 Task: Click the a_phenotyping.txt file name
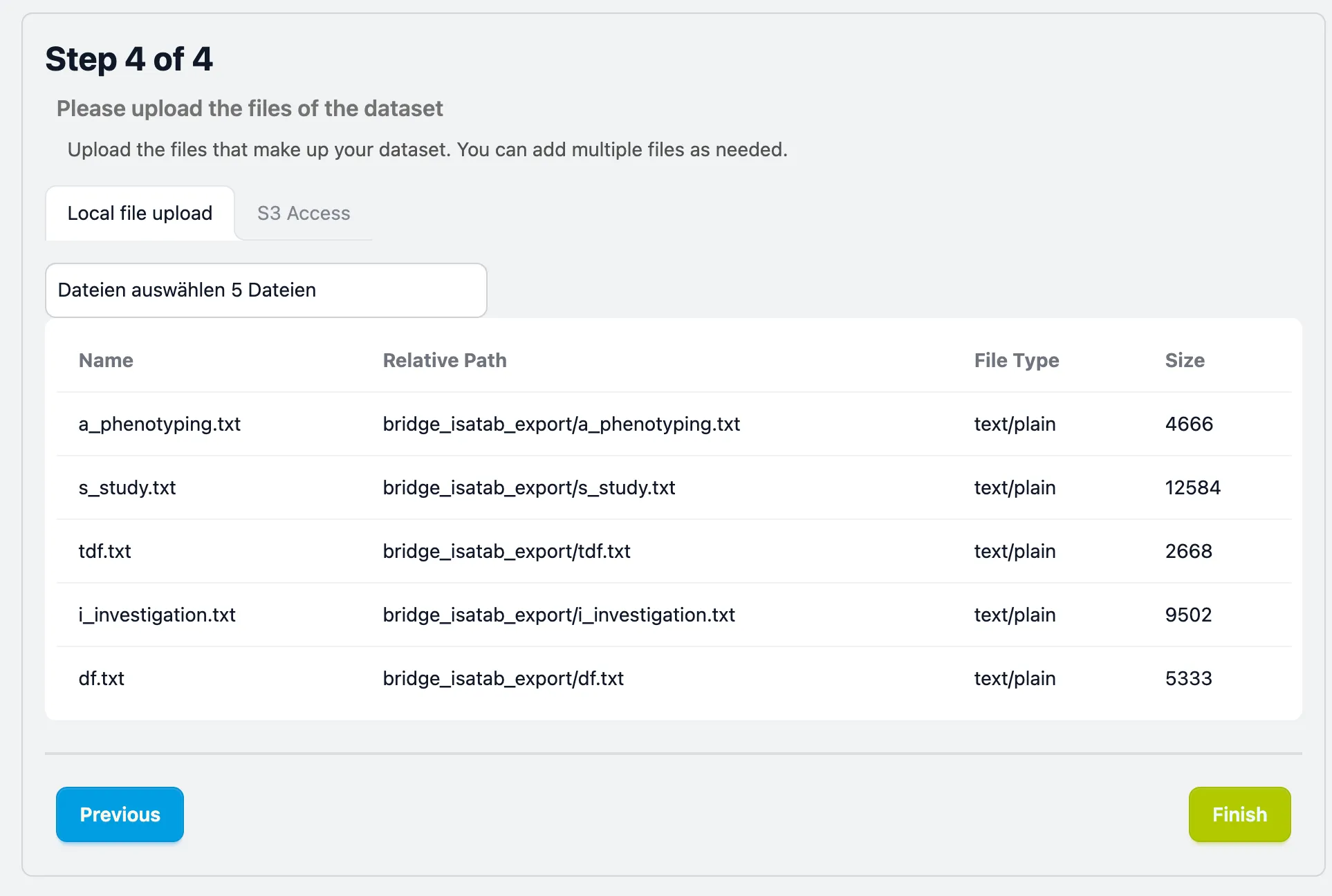pos(160,424)
